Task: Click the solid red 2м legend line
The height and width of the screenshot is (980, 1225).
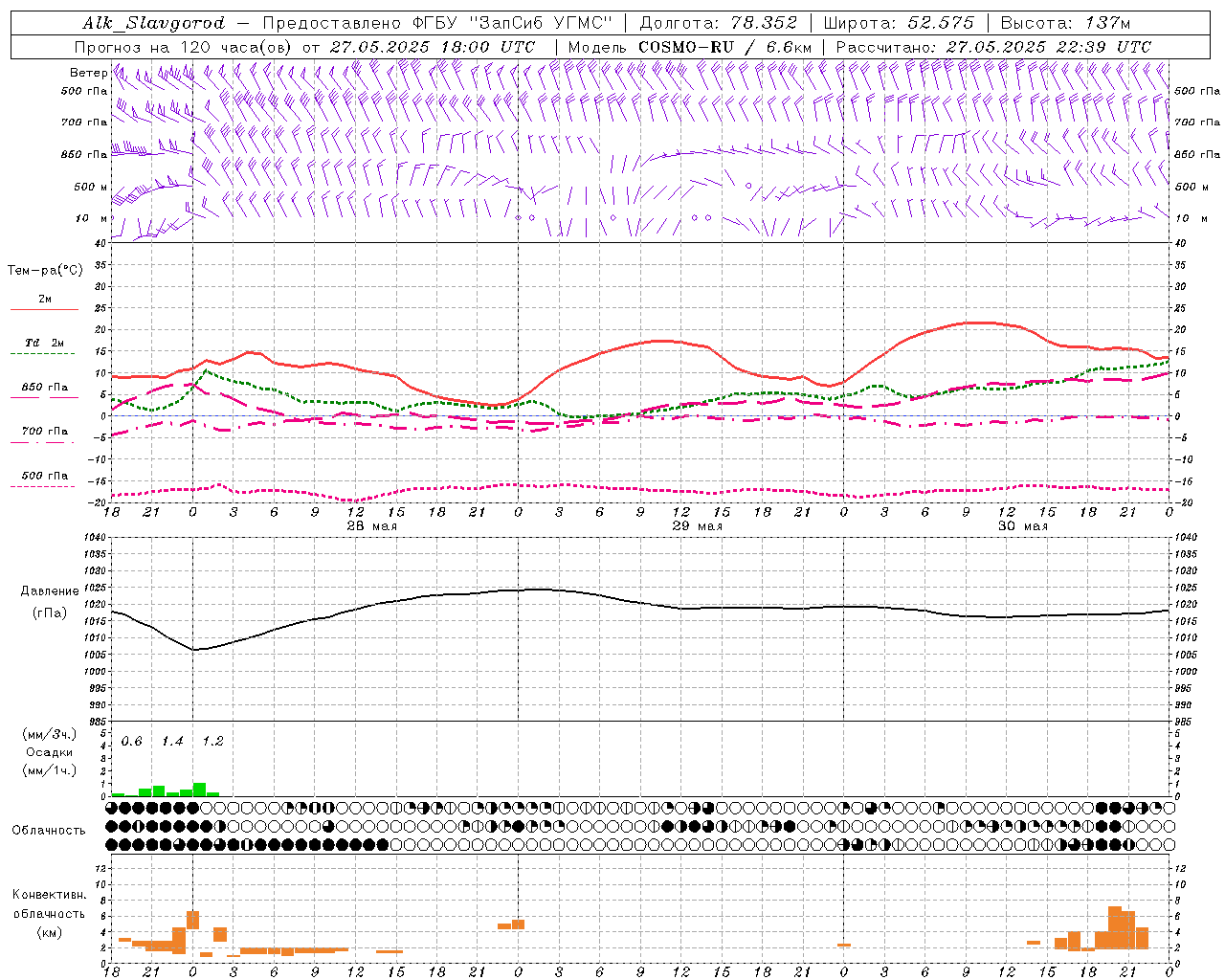Action: pyautogui.click(x=44, y=309)
